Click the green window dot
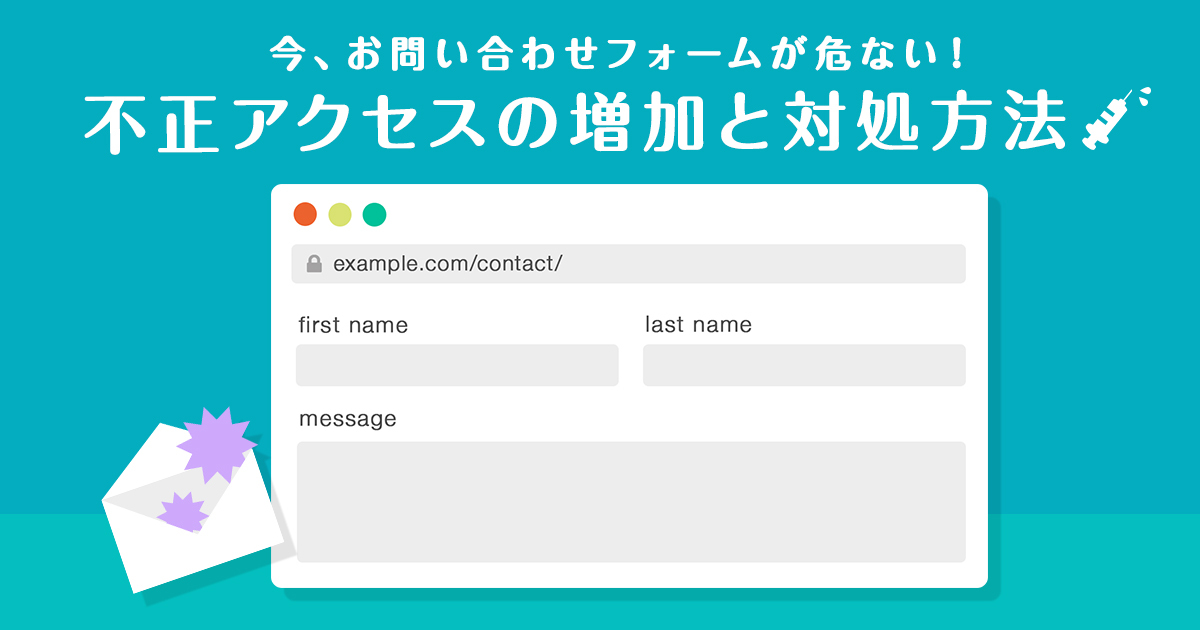1200x630 pixels. [x=374, y=214]
